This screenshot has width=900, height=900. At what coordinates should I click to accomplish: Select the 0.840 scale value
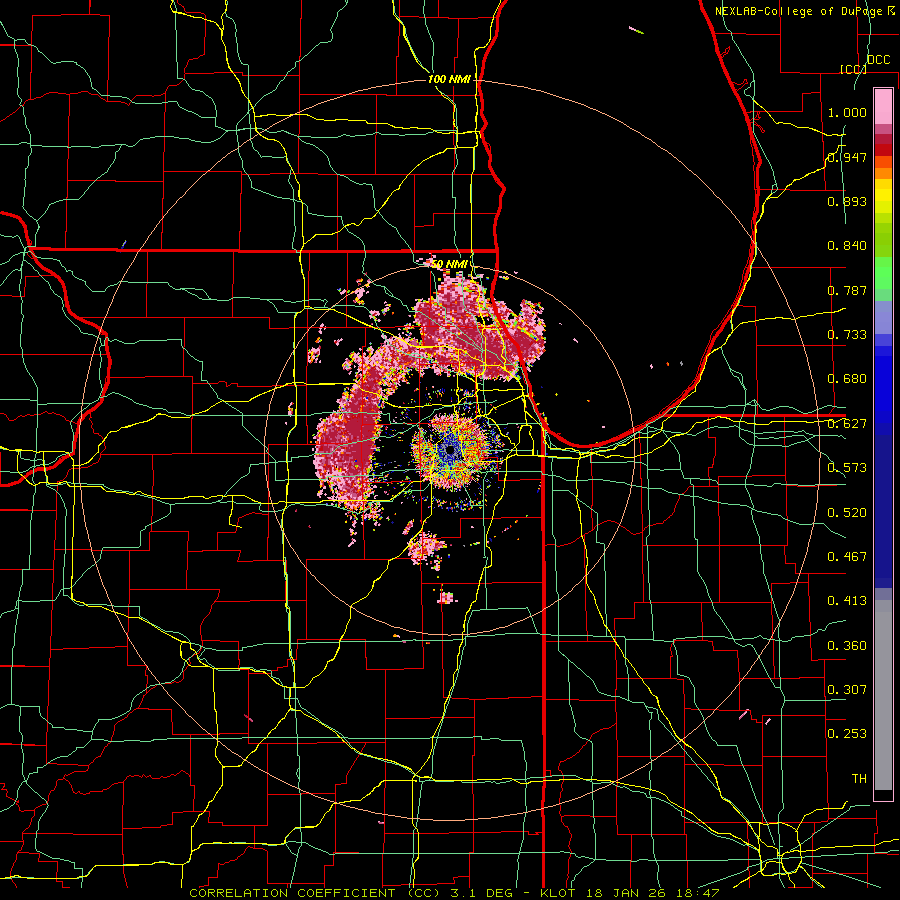pos(847,246)
